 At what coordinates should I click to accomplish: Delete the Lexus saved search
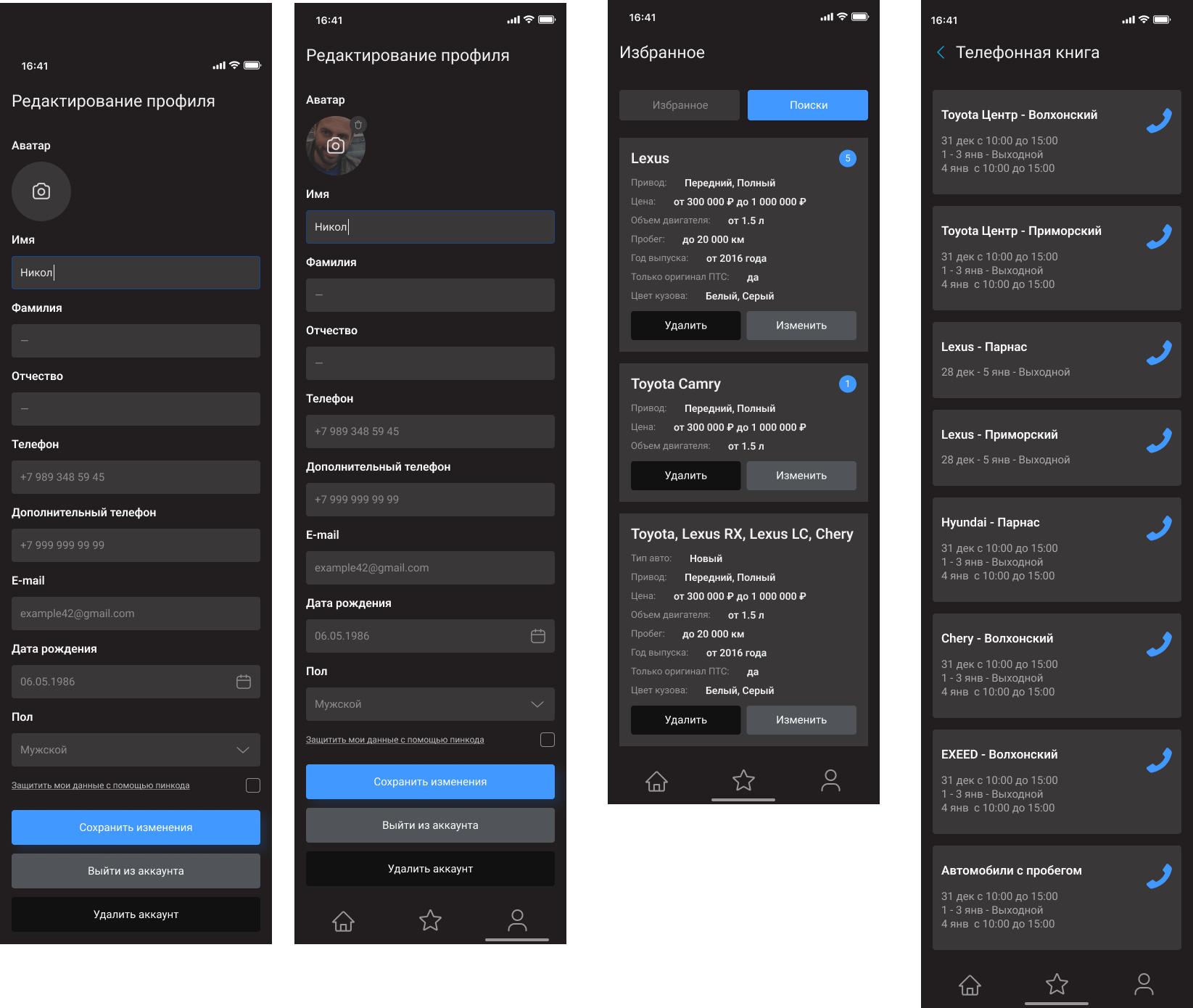pos(685,326)
